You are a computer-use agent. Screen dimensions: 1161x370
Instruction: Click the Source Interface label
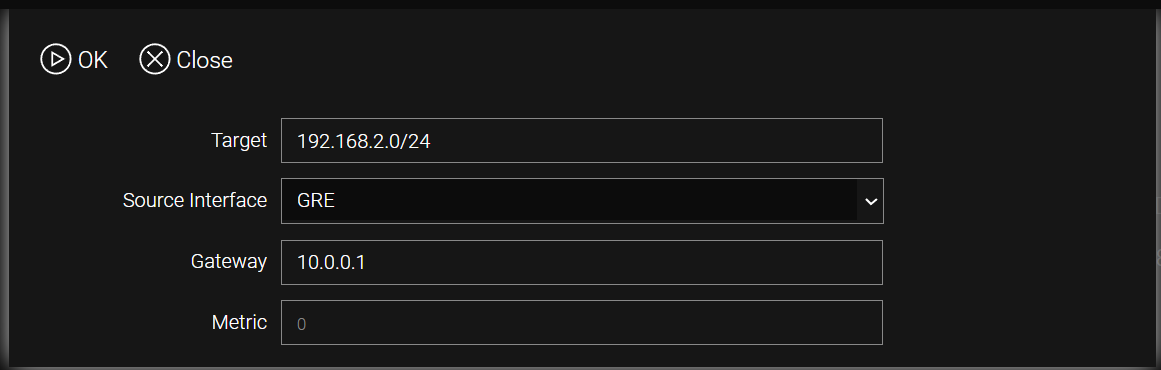click(x=195, y=200)
